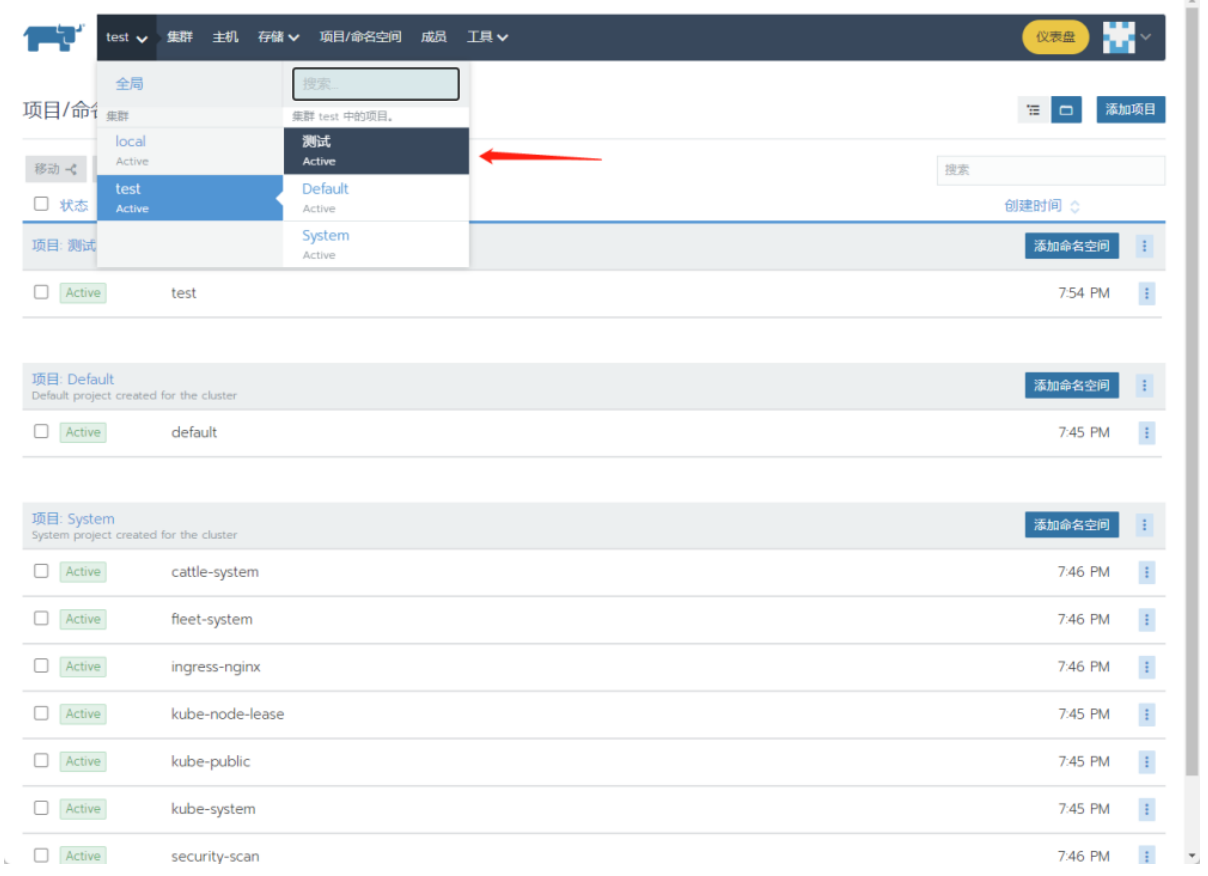Check the checkbox for the default namespace

point(41,432)
